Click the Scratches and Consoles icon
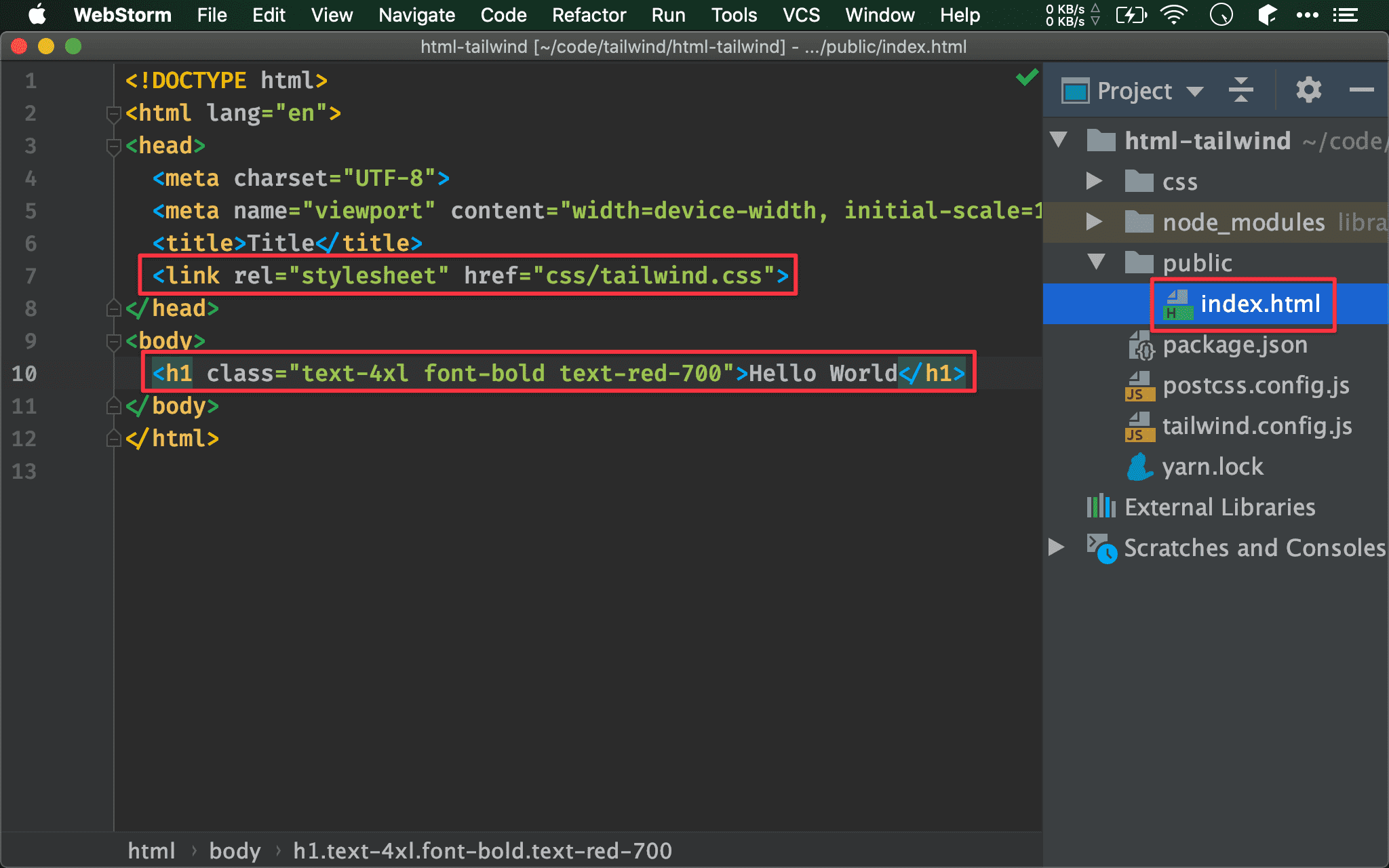1389x868 pixels. (1101, 548)
